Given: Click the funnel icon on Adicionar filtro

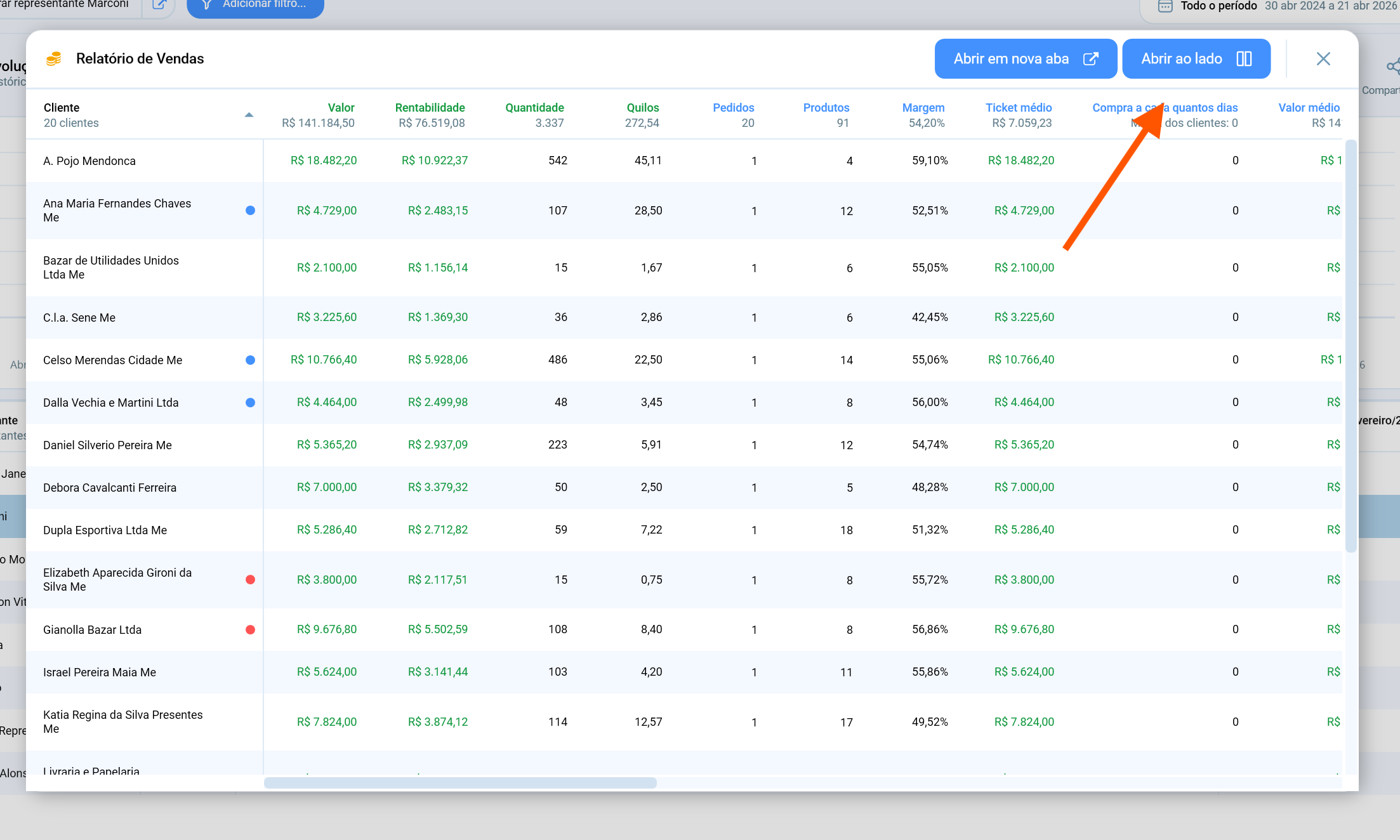Looking at the screenshot, I should [x=206, y=5].
